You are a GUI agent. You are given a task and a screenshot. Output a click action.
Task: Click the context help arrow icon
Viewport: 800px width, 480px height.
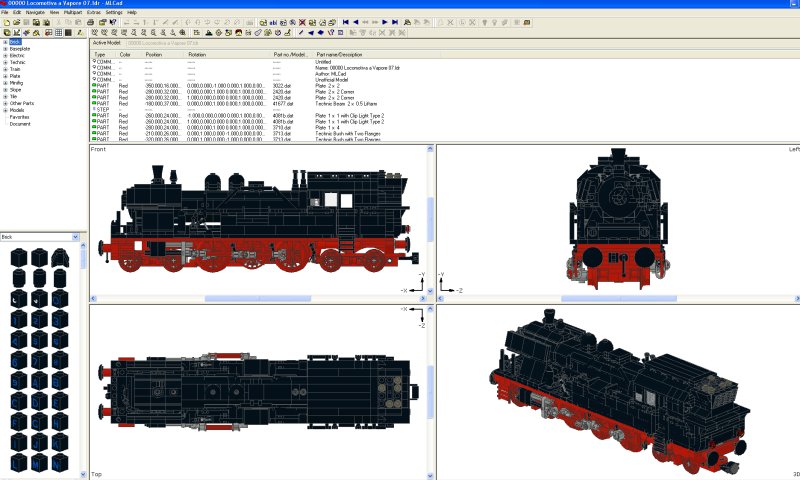(113, 22)
